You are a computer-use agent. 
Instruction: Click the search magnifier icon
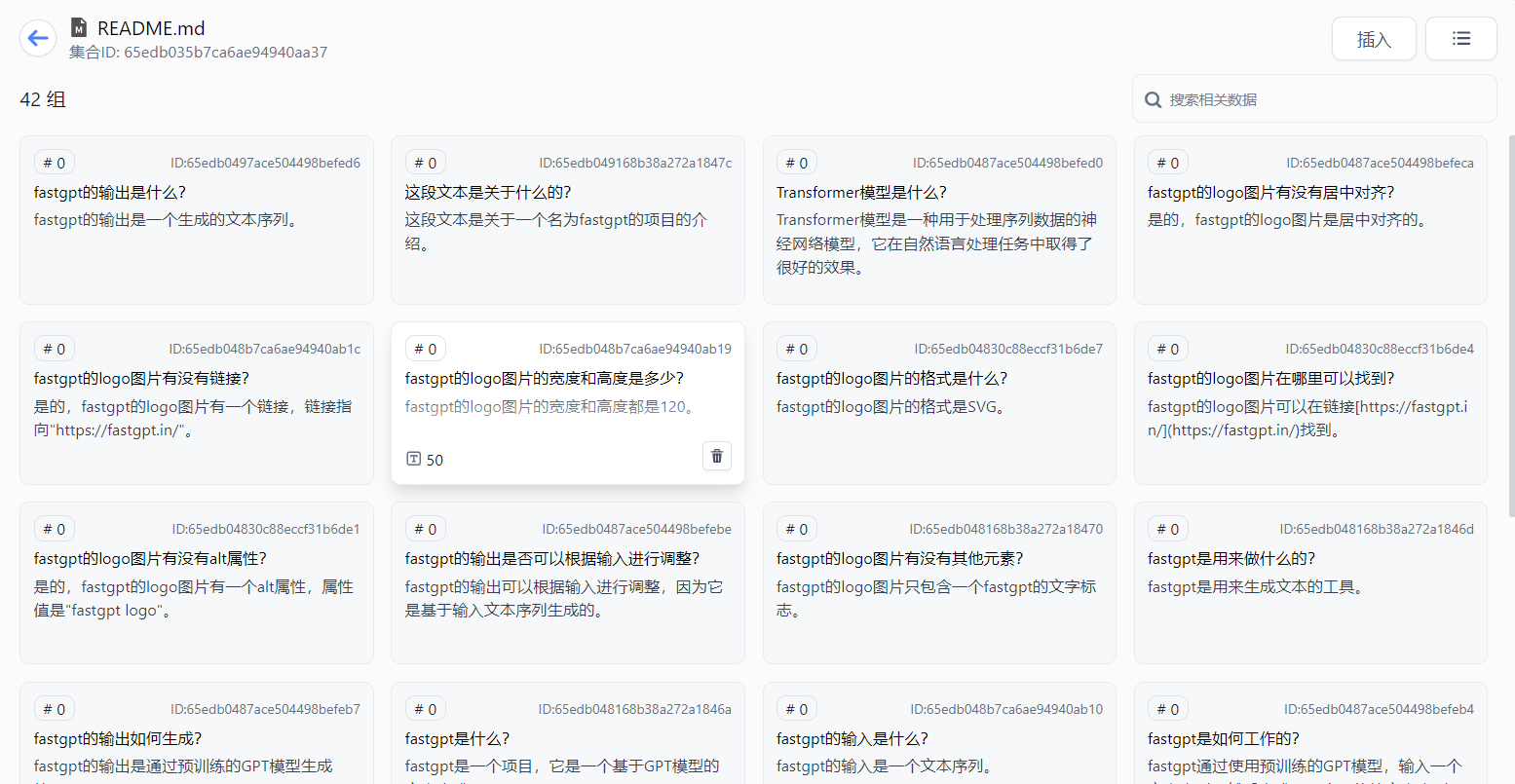click(1153, 99)
